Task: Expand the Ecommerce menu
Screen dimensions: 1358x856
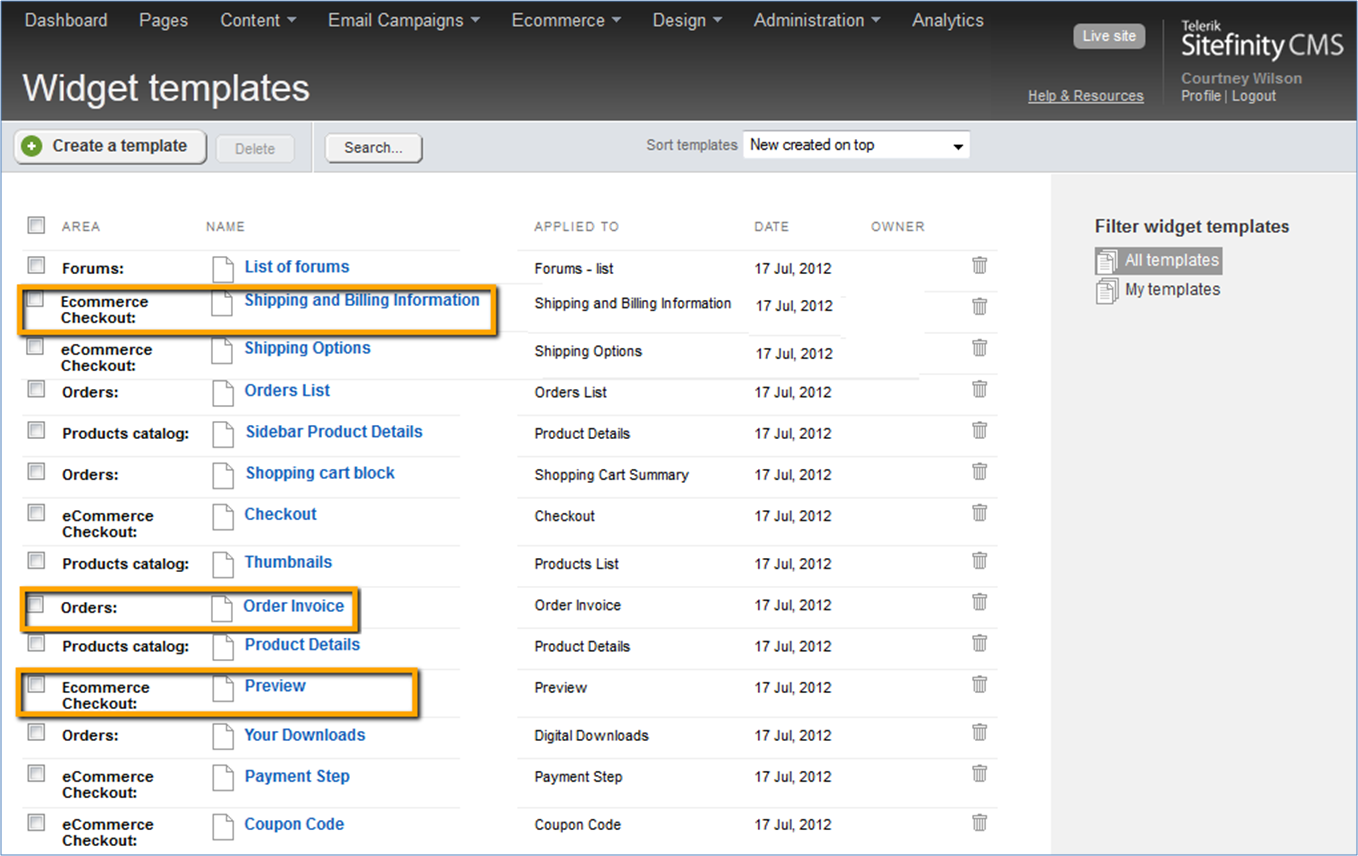Action: (566, 20)
